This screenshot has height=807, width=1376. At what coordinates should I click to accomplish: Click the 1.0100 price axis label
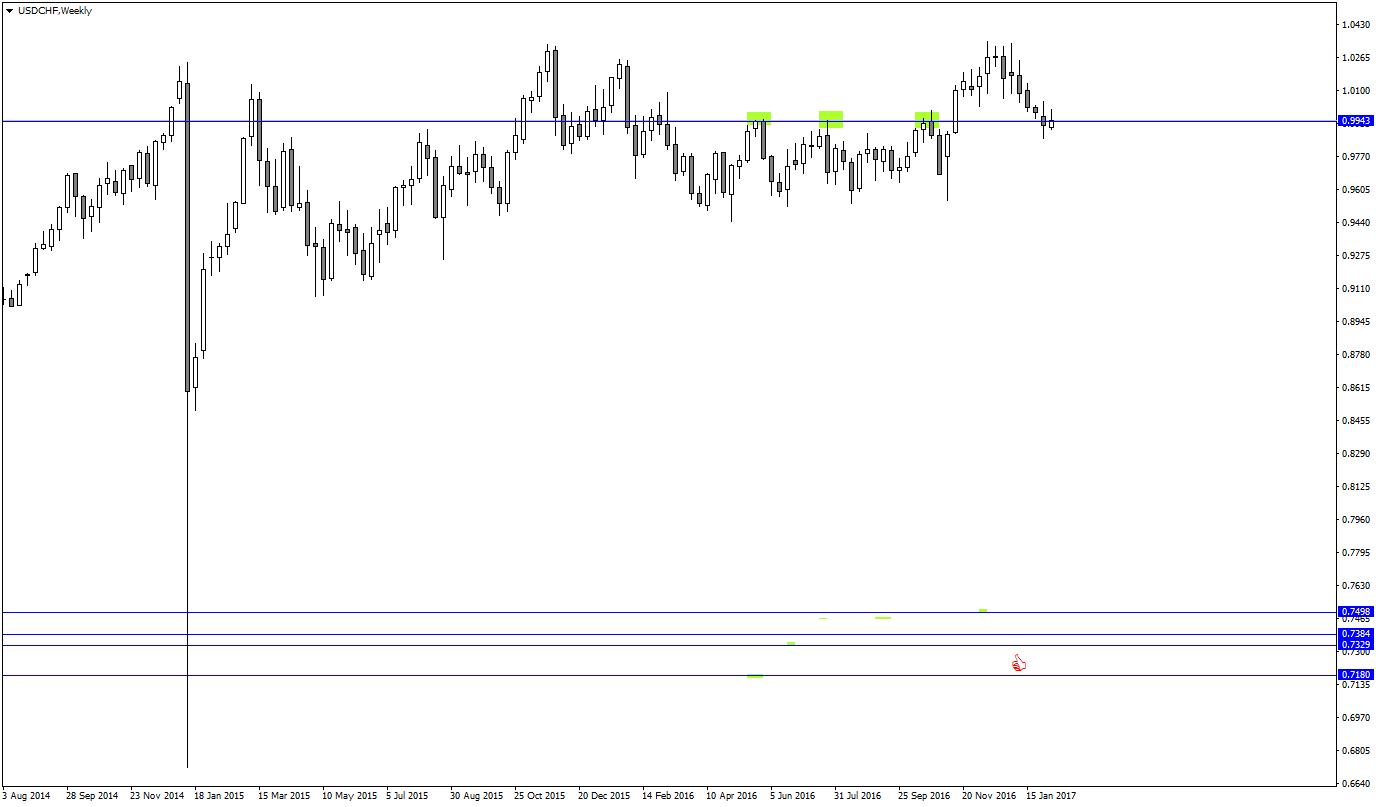click(1357, 90)
